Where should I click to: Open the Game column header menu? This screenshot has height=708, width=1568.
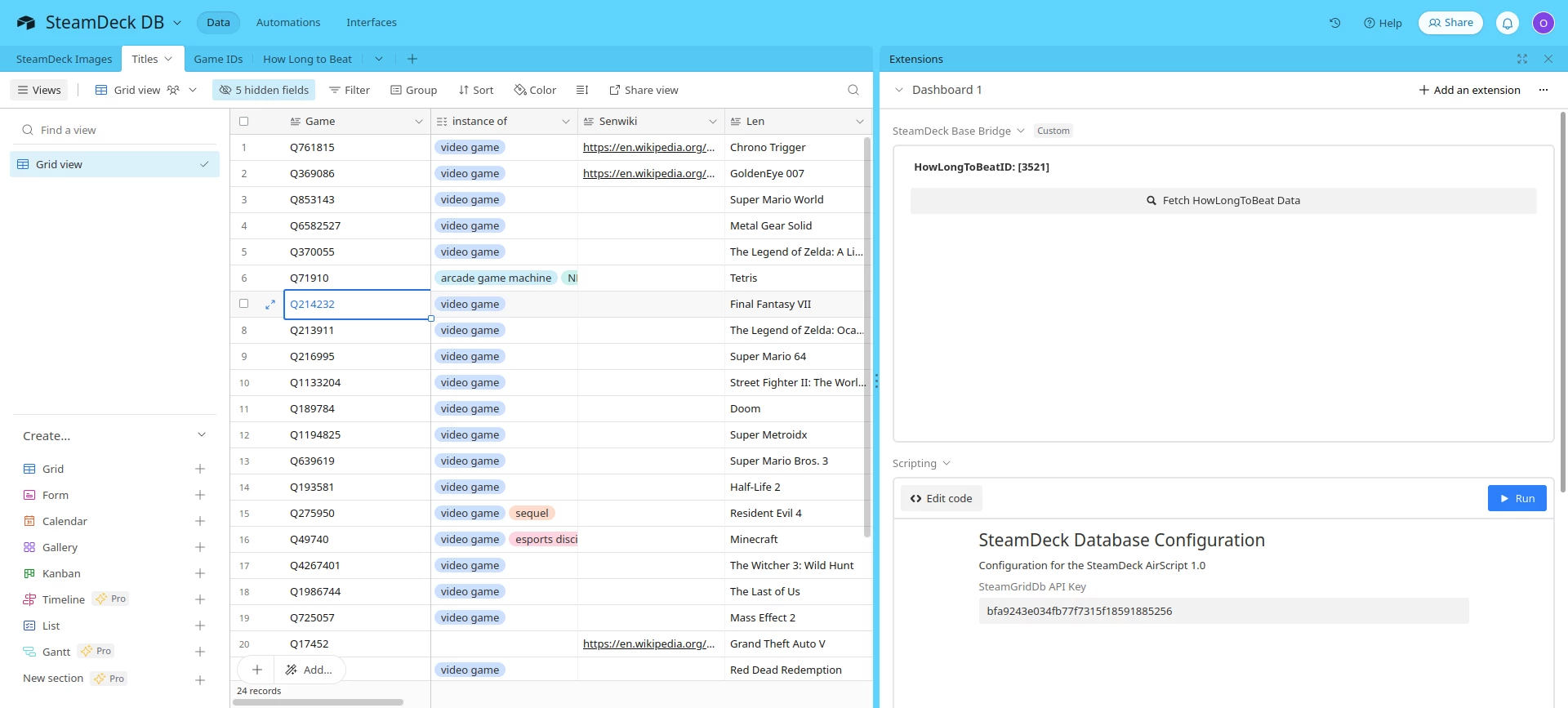(x=419, y=122)
